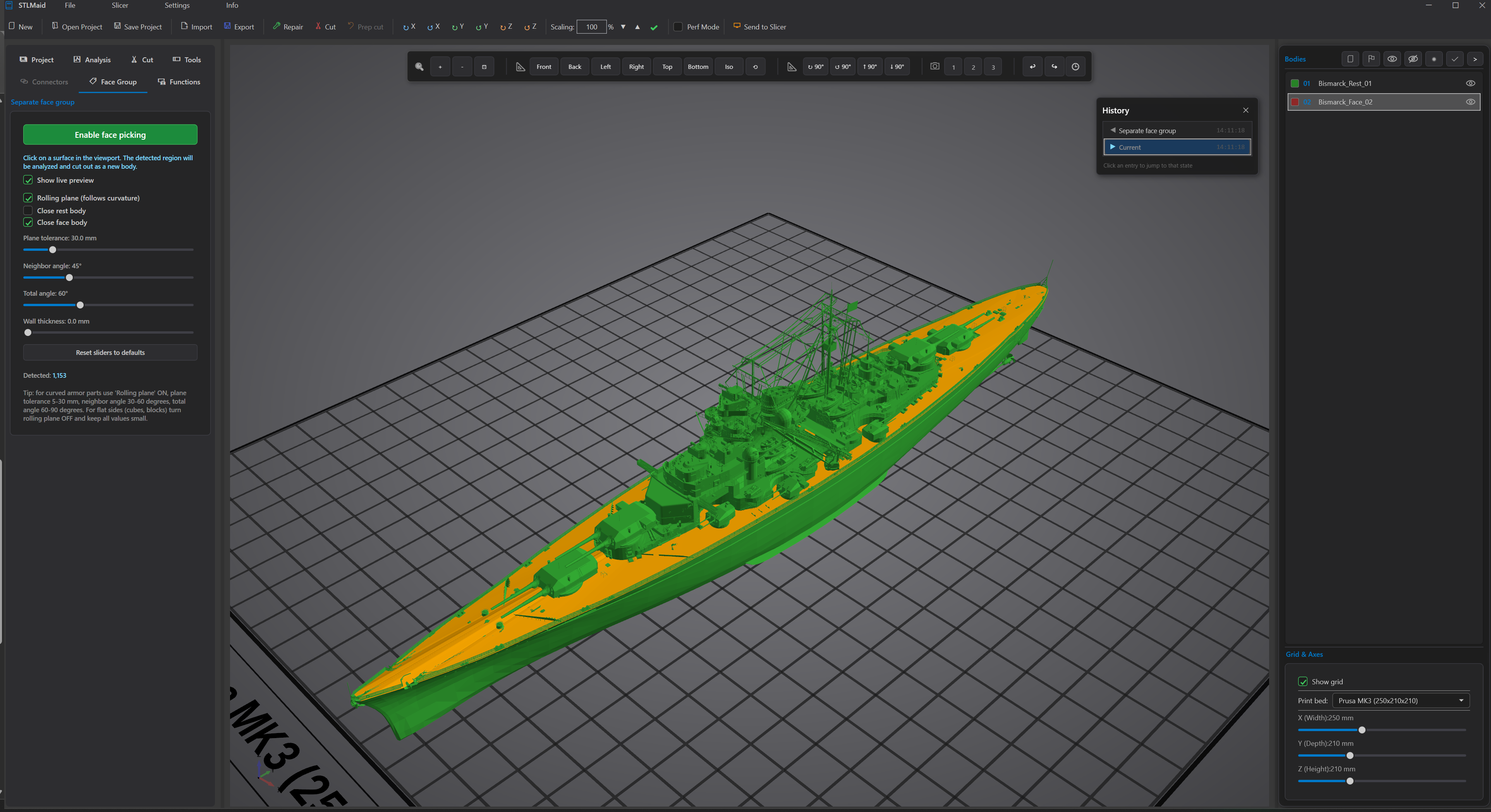Screen dimensions: 1491x812
Task: Rotate clockwise around X axis
Action: coord(409,27)
